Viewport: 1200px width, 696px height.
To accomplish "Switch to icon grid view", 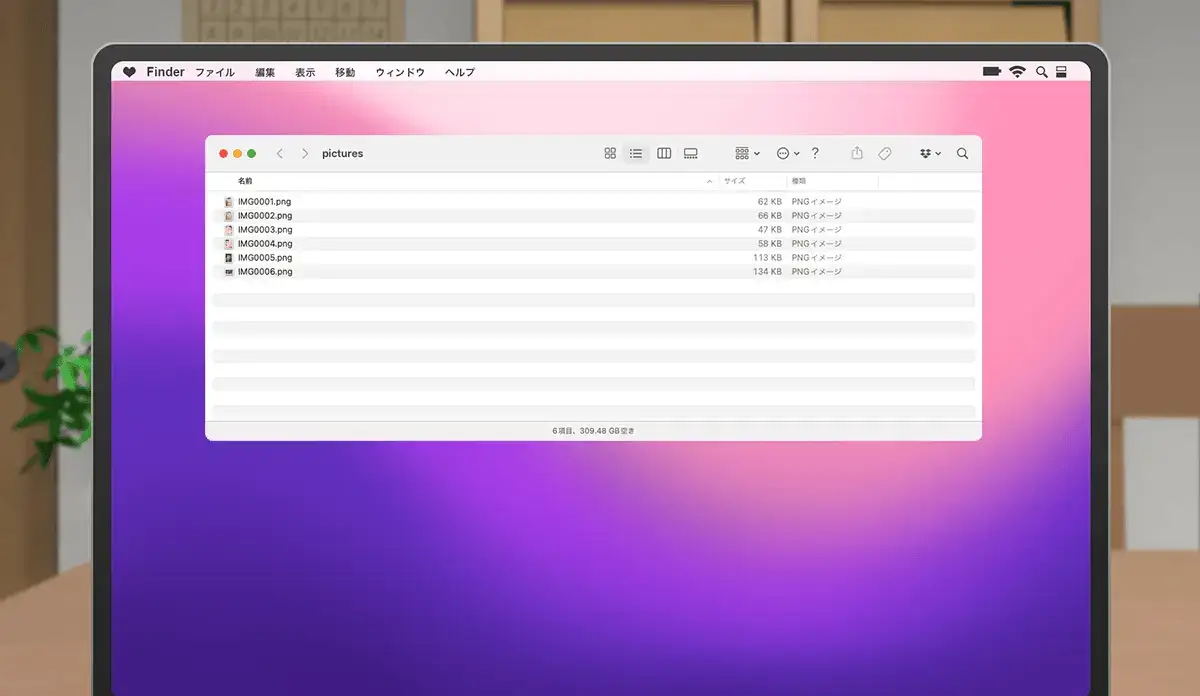I will coord(610,154).
